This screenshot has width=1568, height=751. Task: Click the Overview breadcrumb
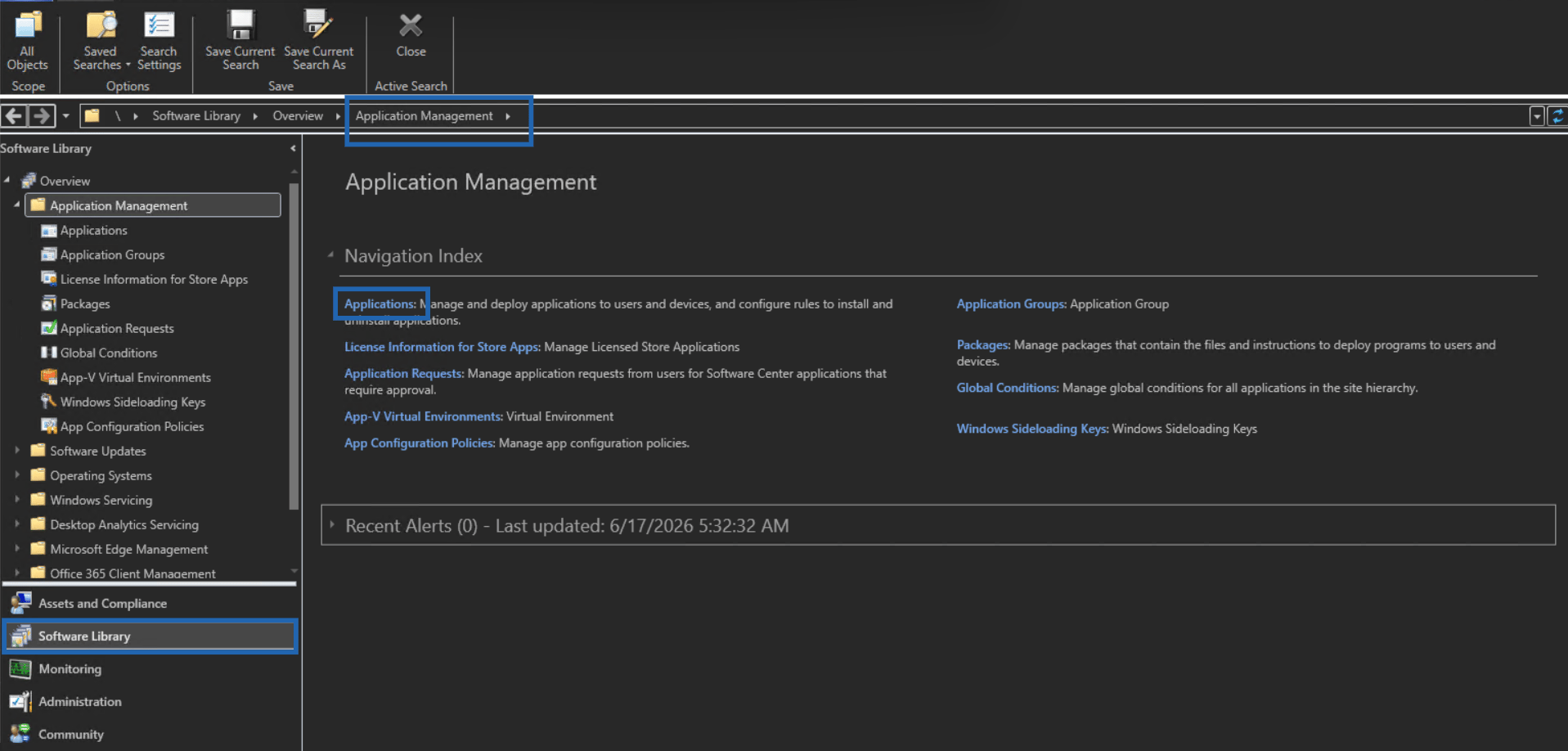[298, 116]
